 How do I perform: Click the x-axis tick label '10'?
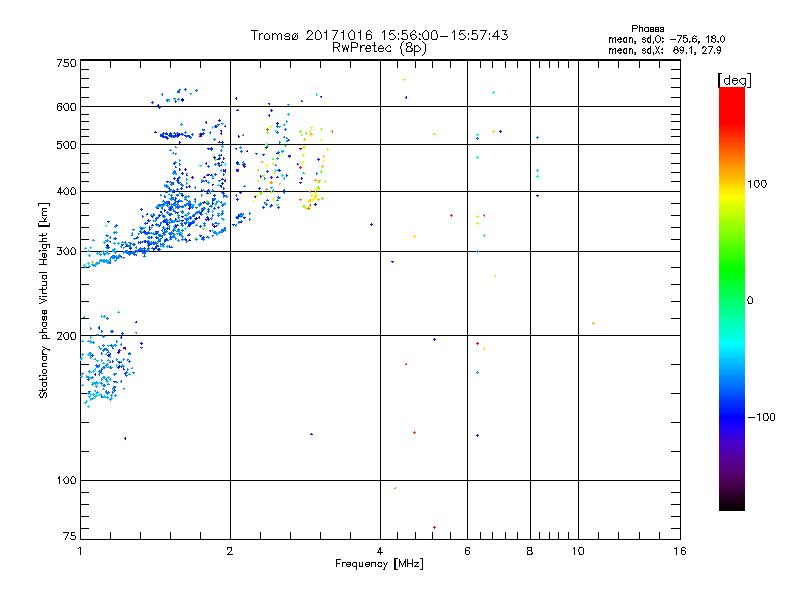[x=578, y=551]
